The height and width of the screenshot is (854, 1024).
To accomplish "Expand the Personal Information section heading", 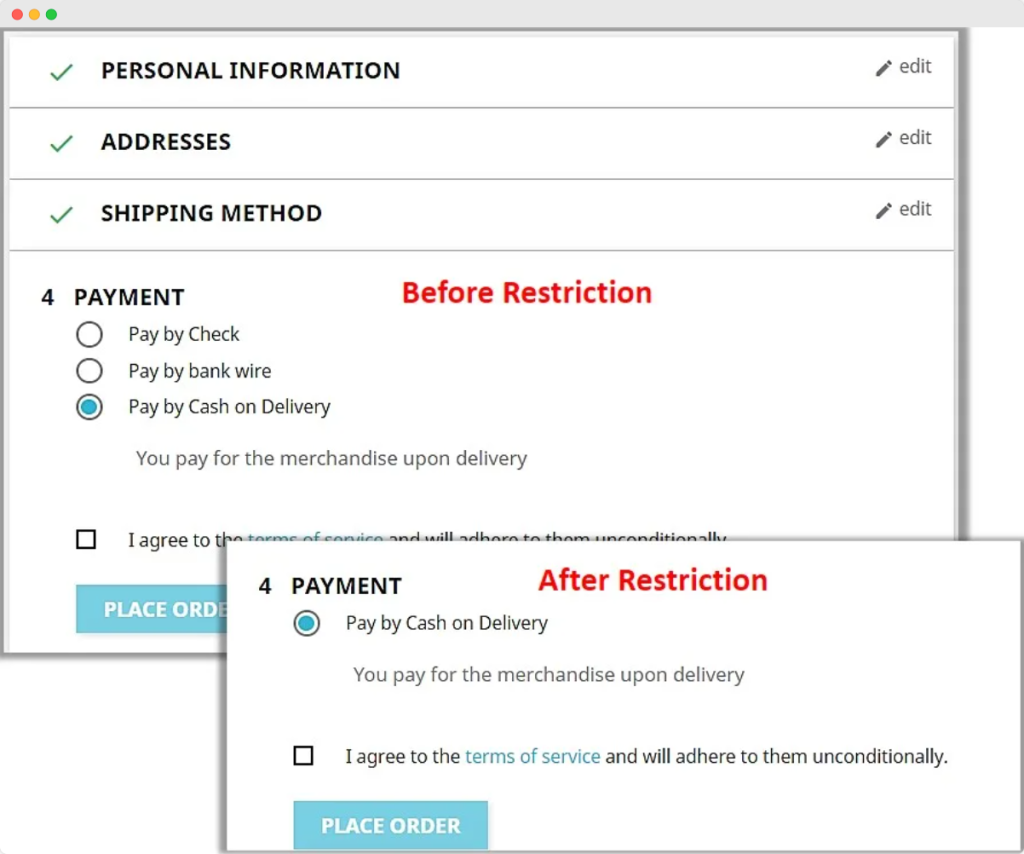I will point(250,71).
